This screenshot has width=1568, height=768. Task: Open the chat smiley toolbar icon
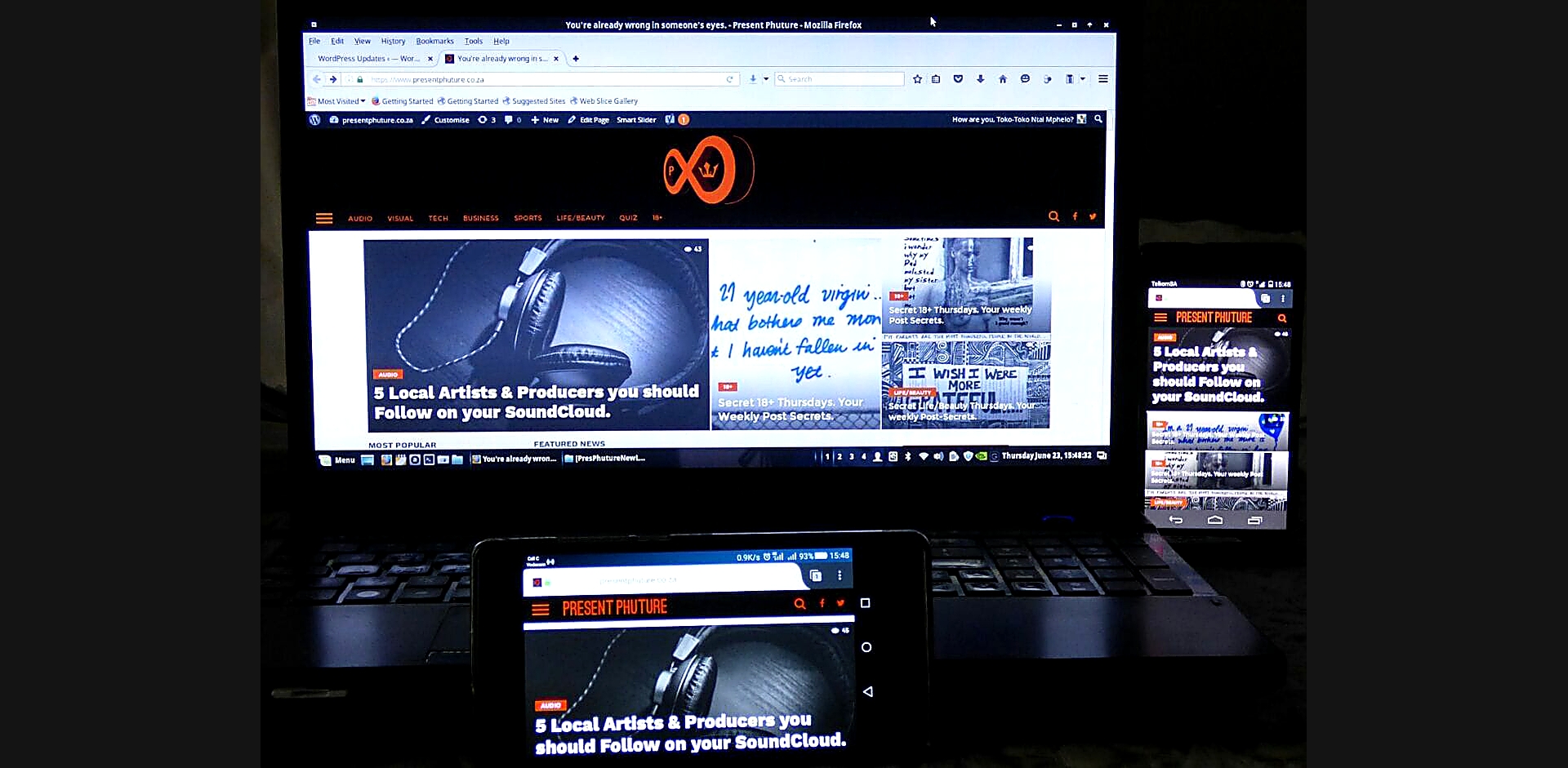coord(1025,79)
